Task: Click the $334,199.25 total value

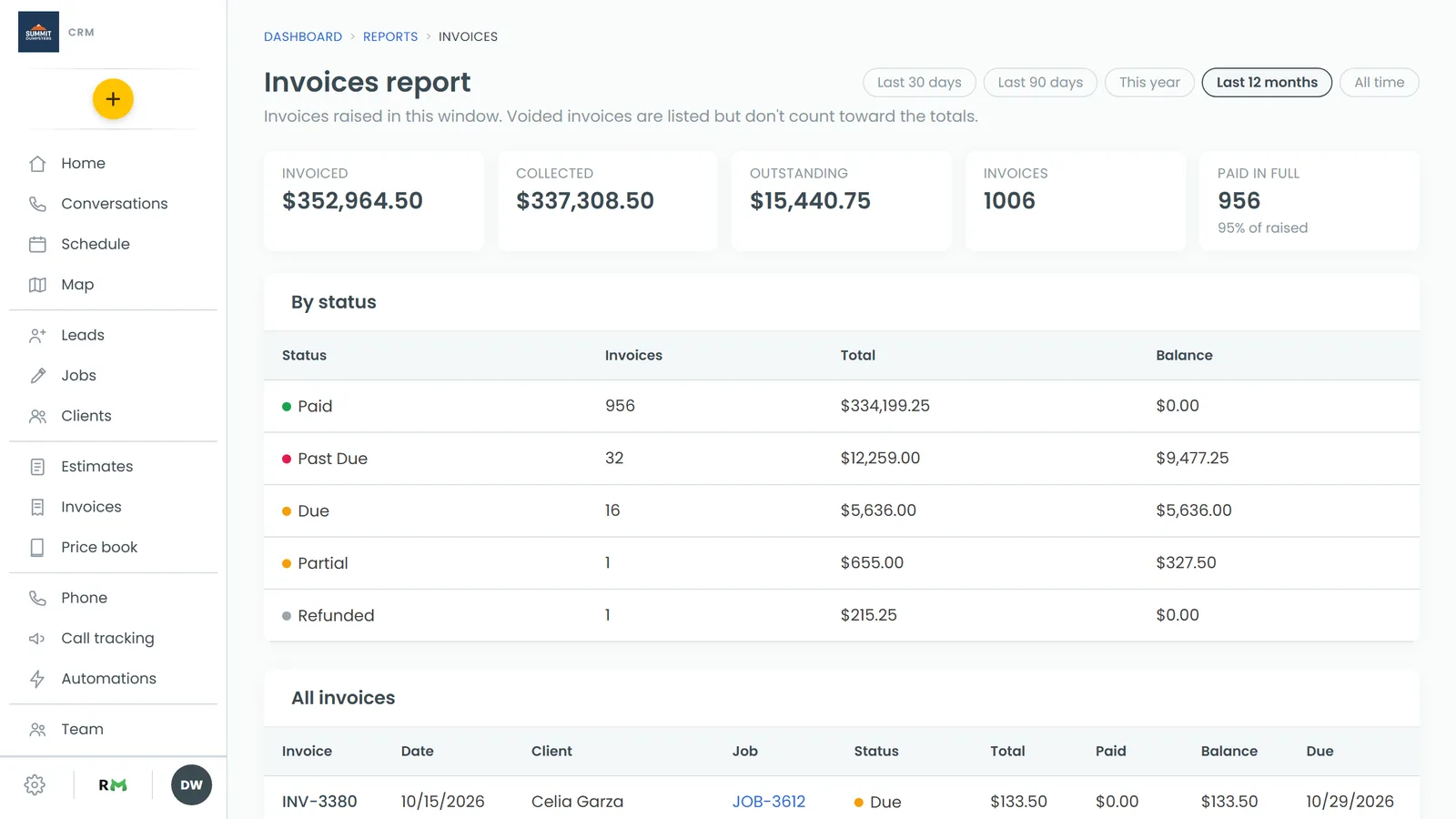Action: (885, 406)
